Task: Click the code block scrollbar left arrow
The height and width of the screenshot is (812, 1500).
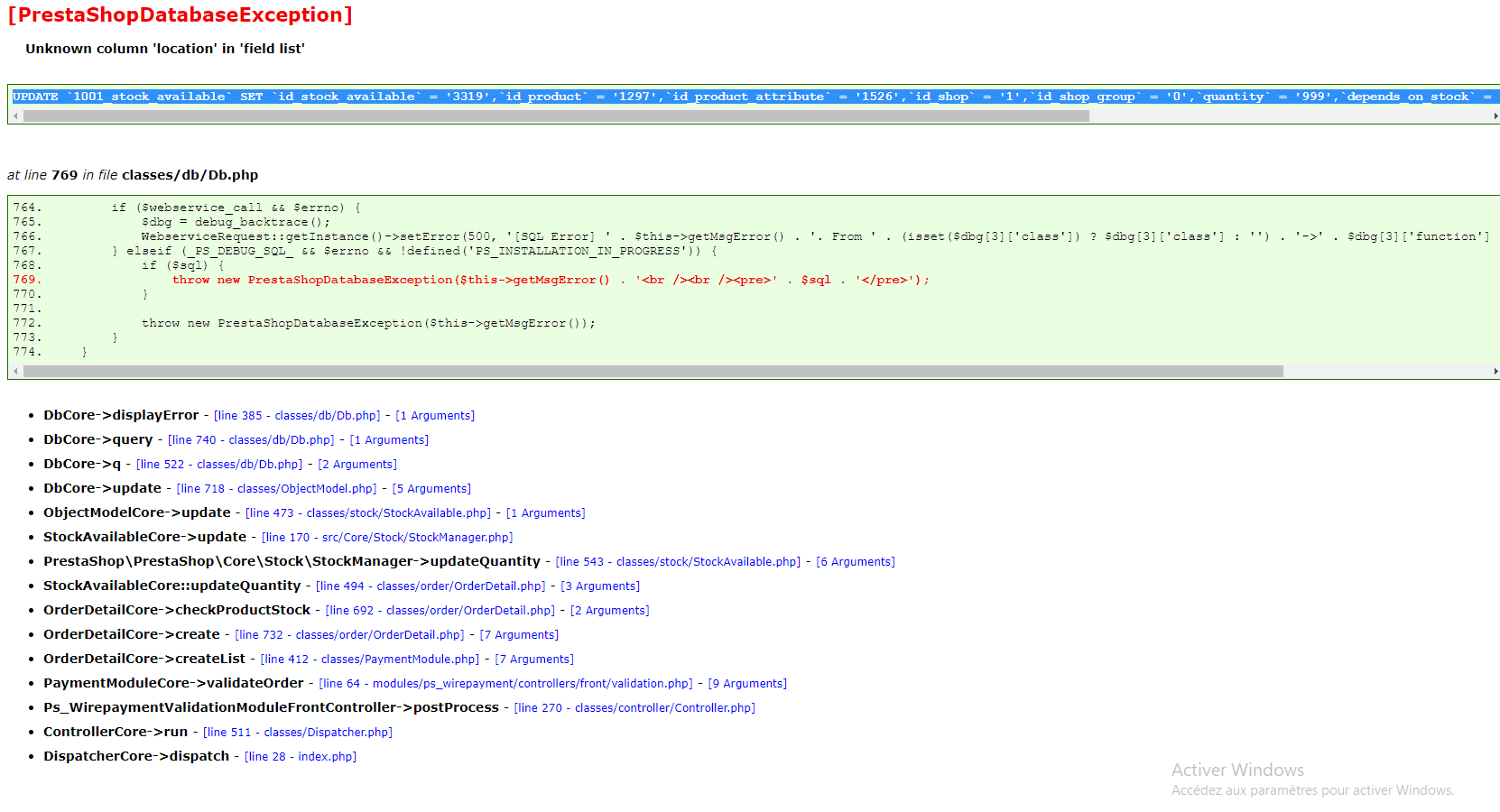Action: 15,372
